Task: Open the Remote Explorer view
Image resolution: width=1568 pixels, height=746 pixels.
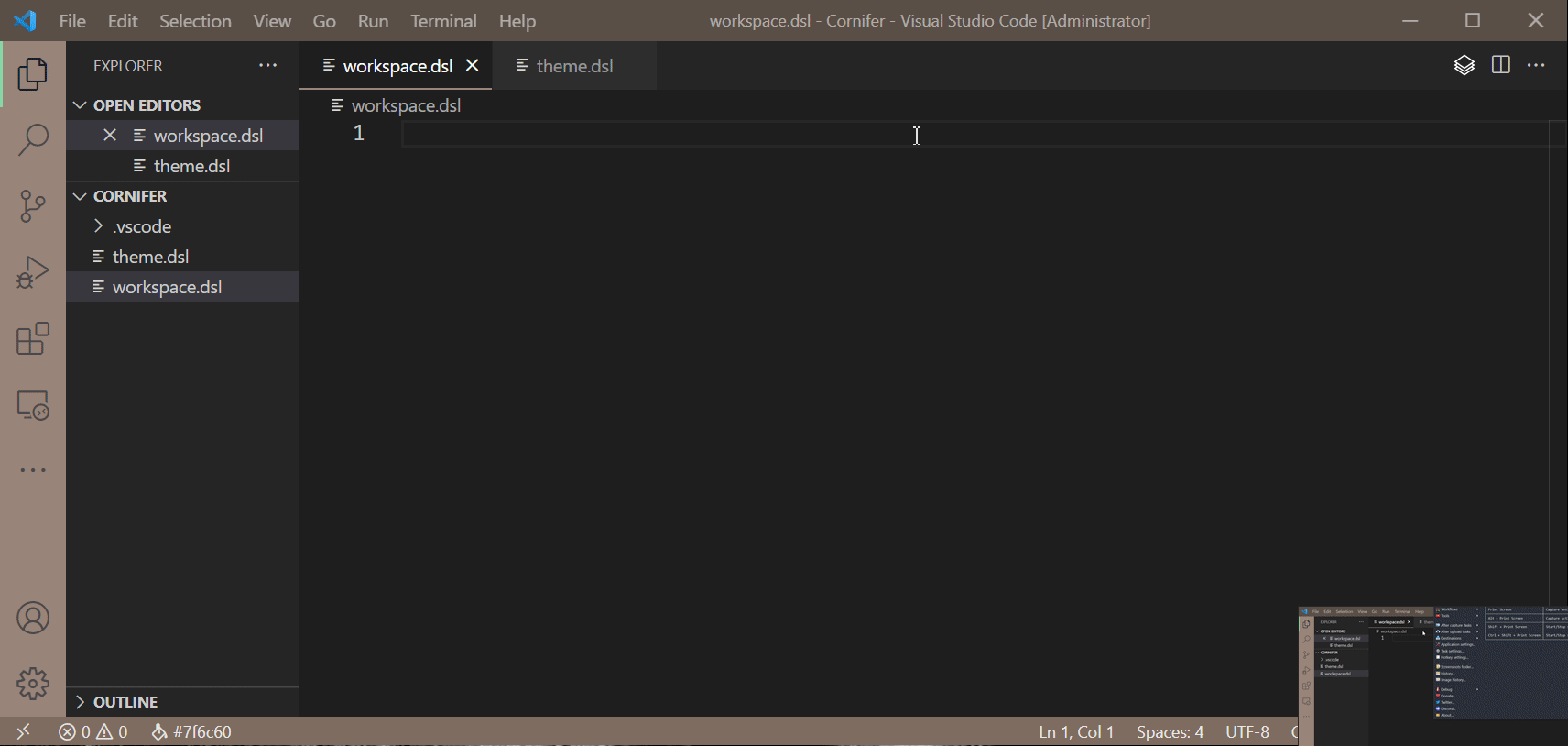Action: [33, 405]
